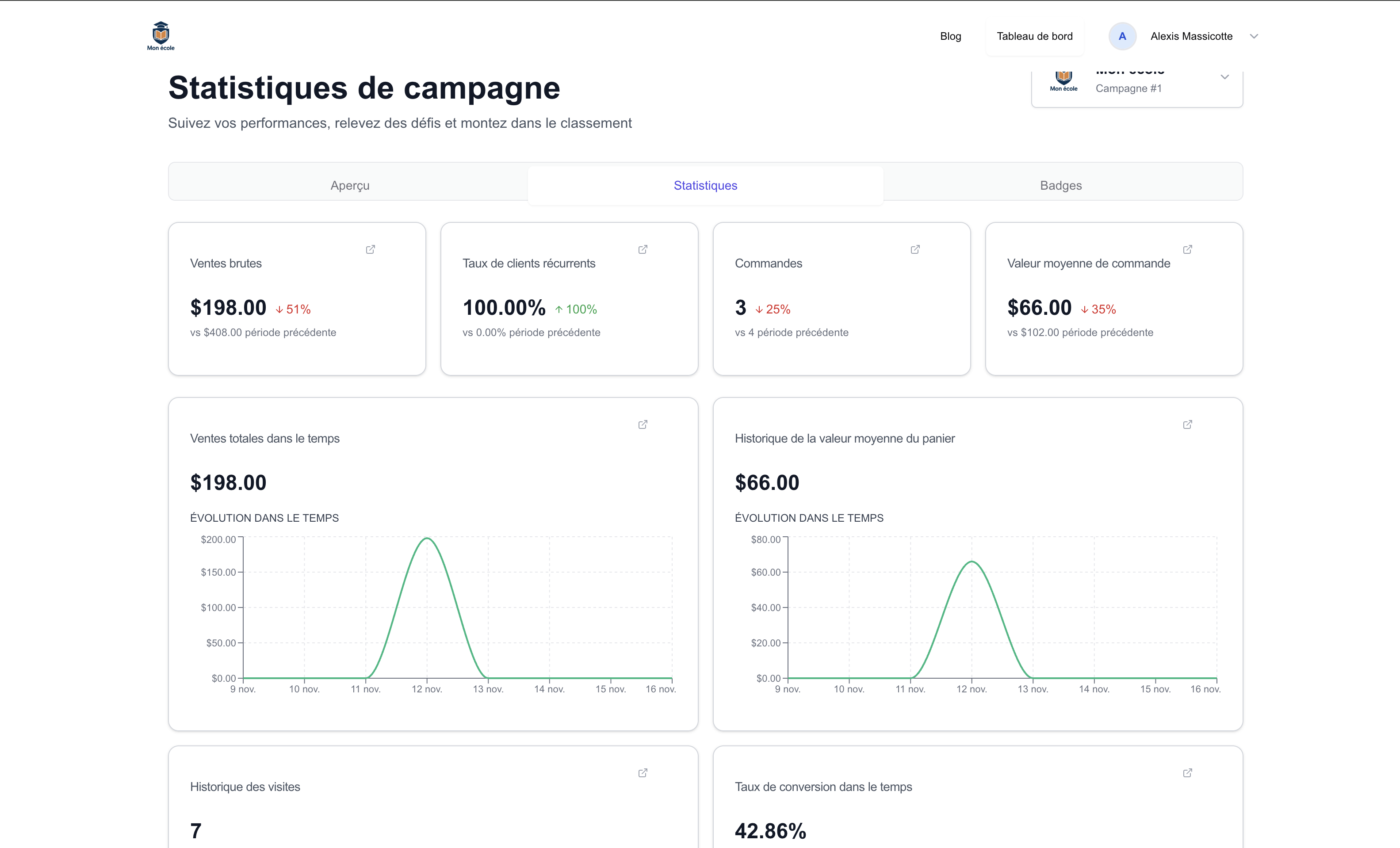This screenshot has height=848, width=1400.
Task: Open external link on Ventes totales dans le temps
Action: tap(643, 424)
